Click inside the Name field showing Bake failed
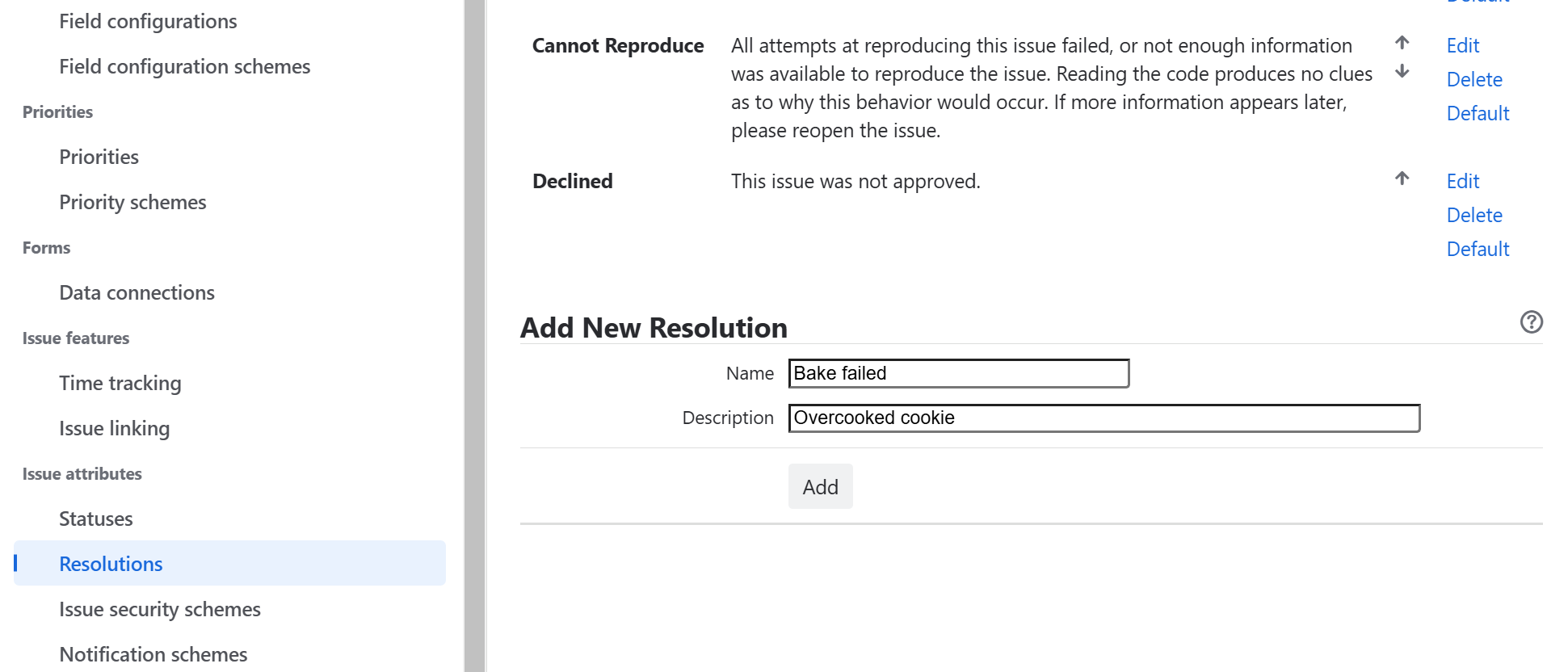1568x672 pixels. tap(958, 373)
